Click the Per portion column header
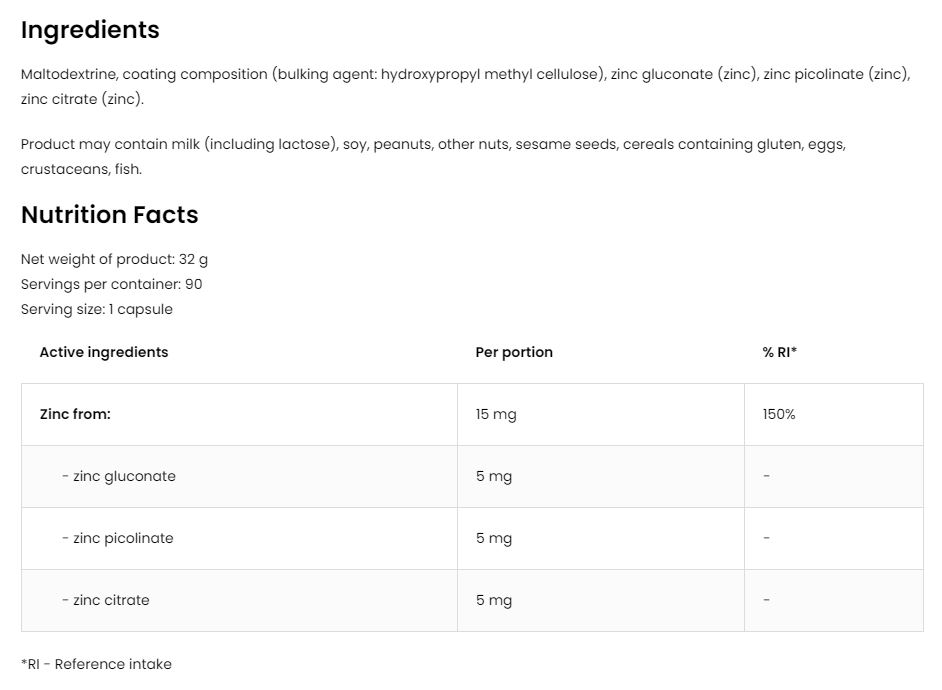Screen dimensions: 942x690 coord(514,352)
